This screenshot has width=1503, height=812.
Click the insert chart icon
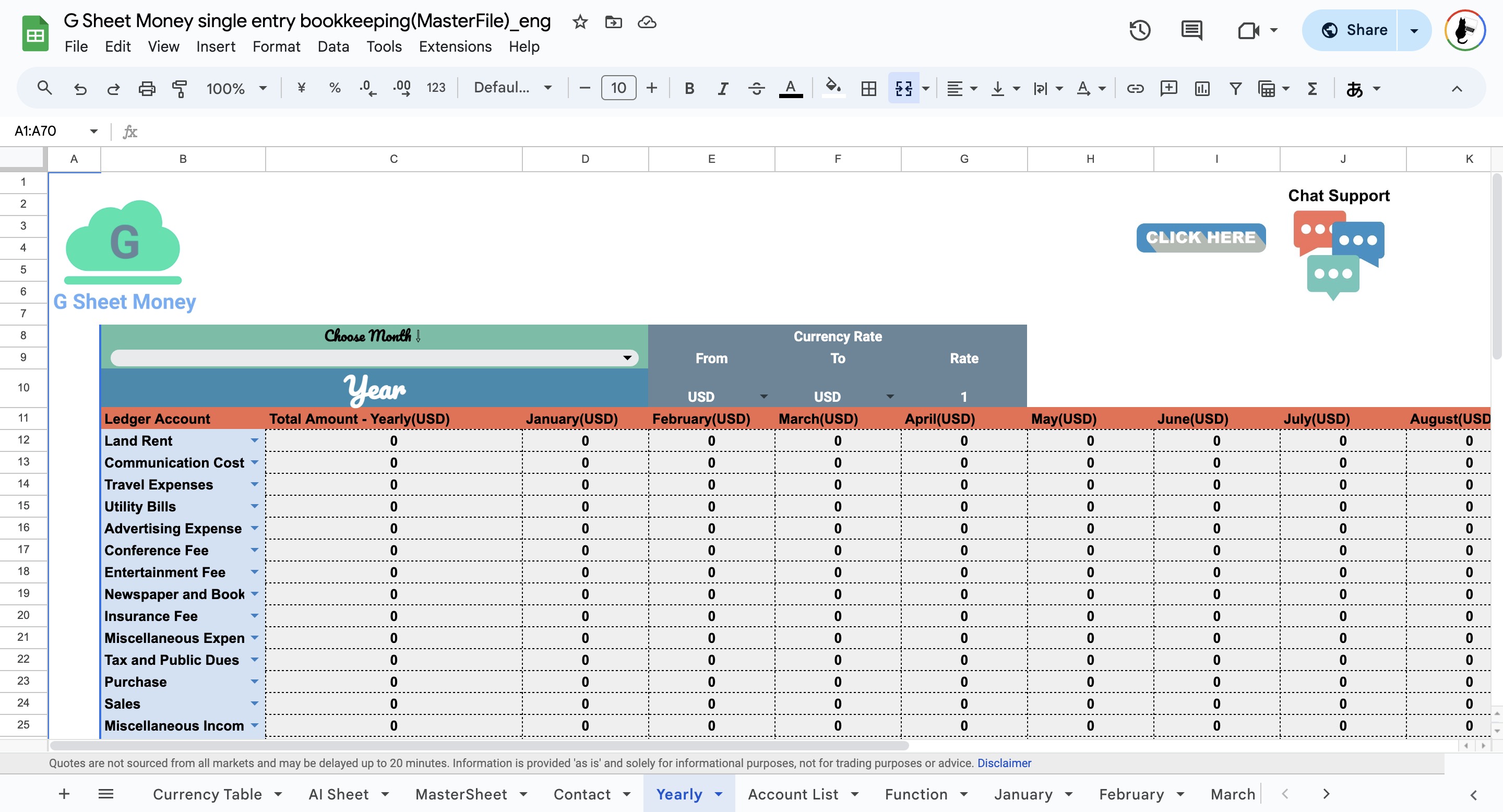(x=1202, y=88)
